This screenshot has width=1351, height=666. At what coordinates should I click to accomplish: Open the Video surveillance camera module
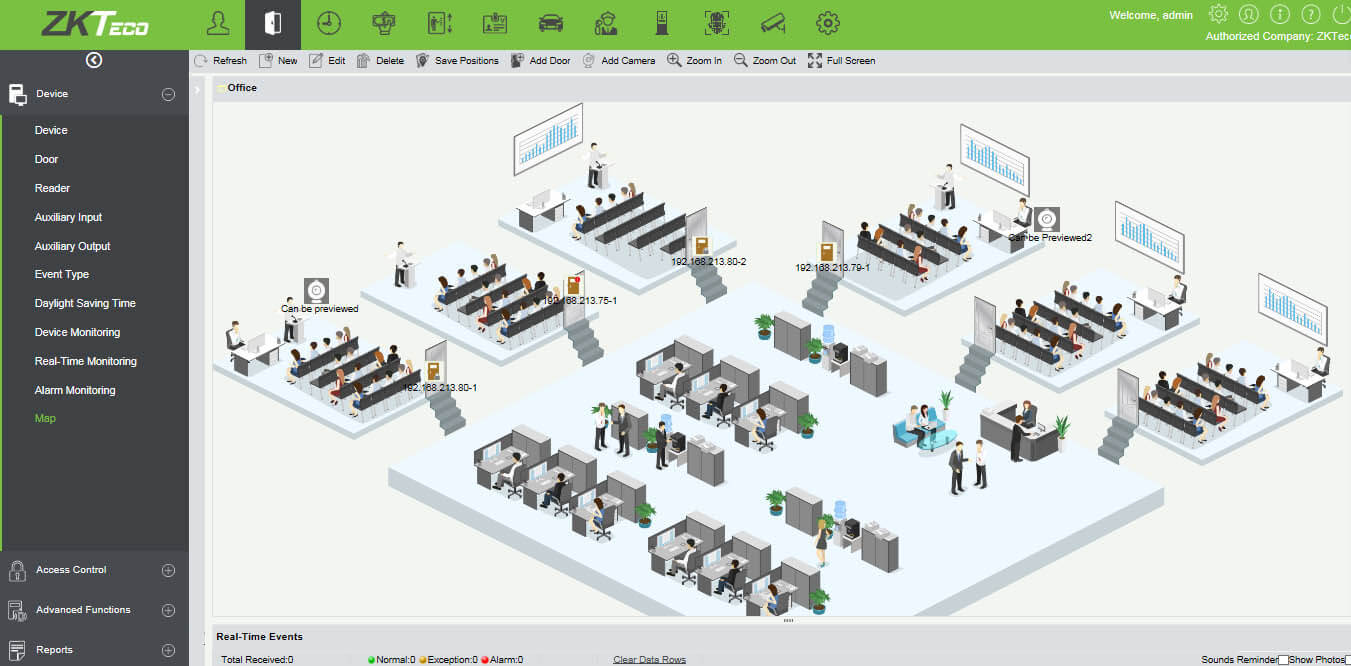coord(771,22)
